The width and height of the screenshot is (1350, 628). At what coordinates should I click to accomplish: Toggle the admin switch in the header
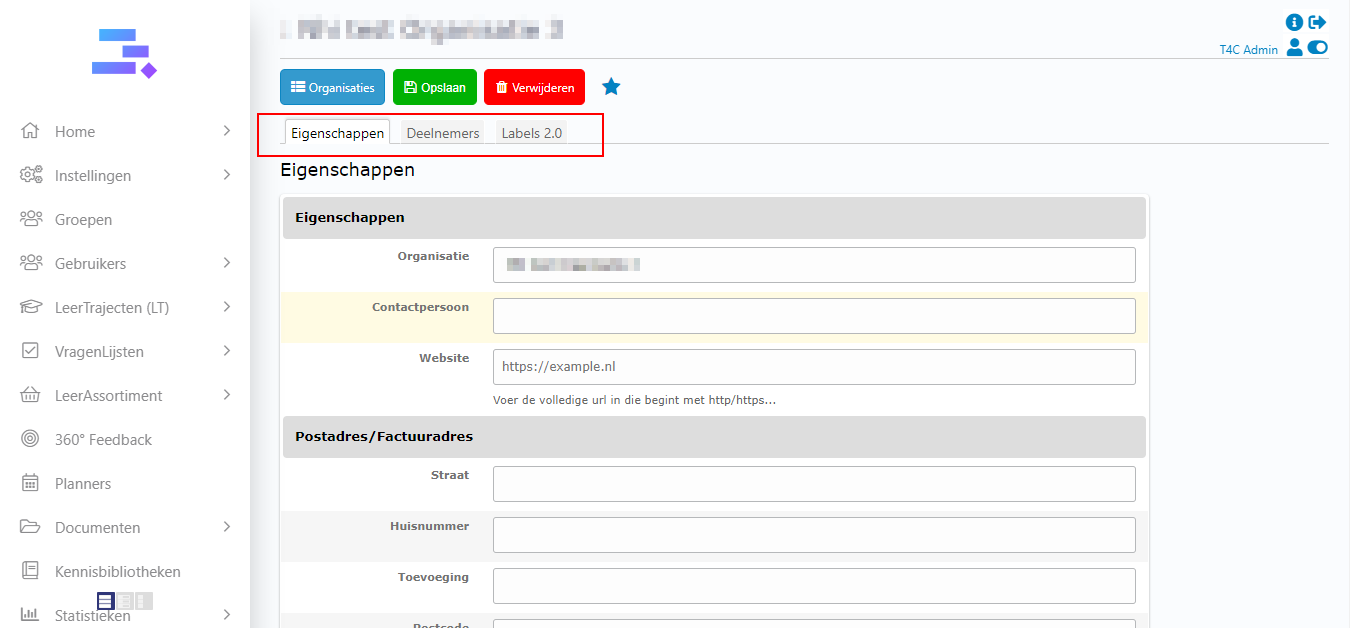pos(1317,47)
